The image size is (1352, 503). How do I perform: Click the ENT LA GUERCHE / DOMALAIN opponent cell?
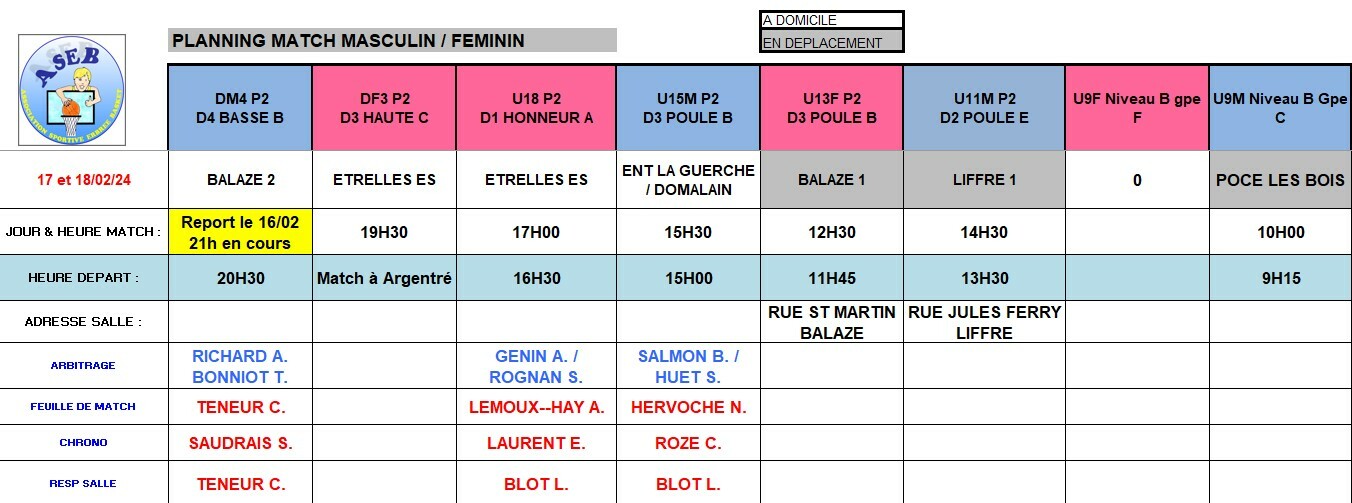pos(688,180)
